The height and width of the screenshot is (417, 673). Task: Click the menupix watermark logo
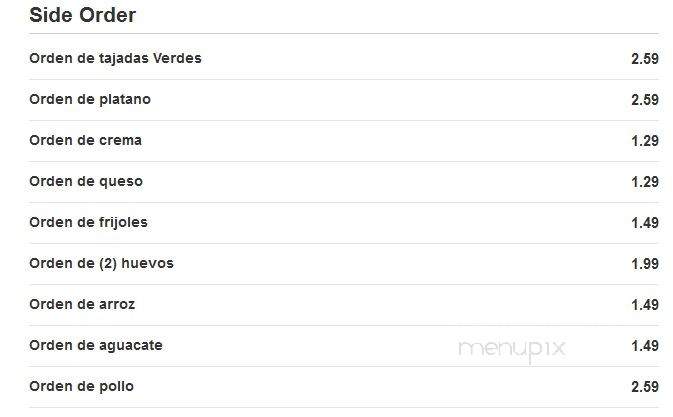[512, 350]
